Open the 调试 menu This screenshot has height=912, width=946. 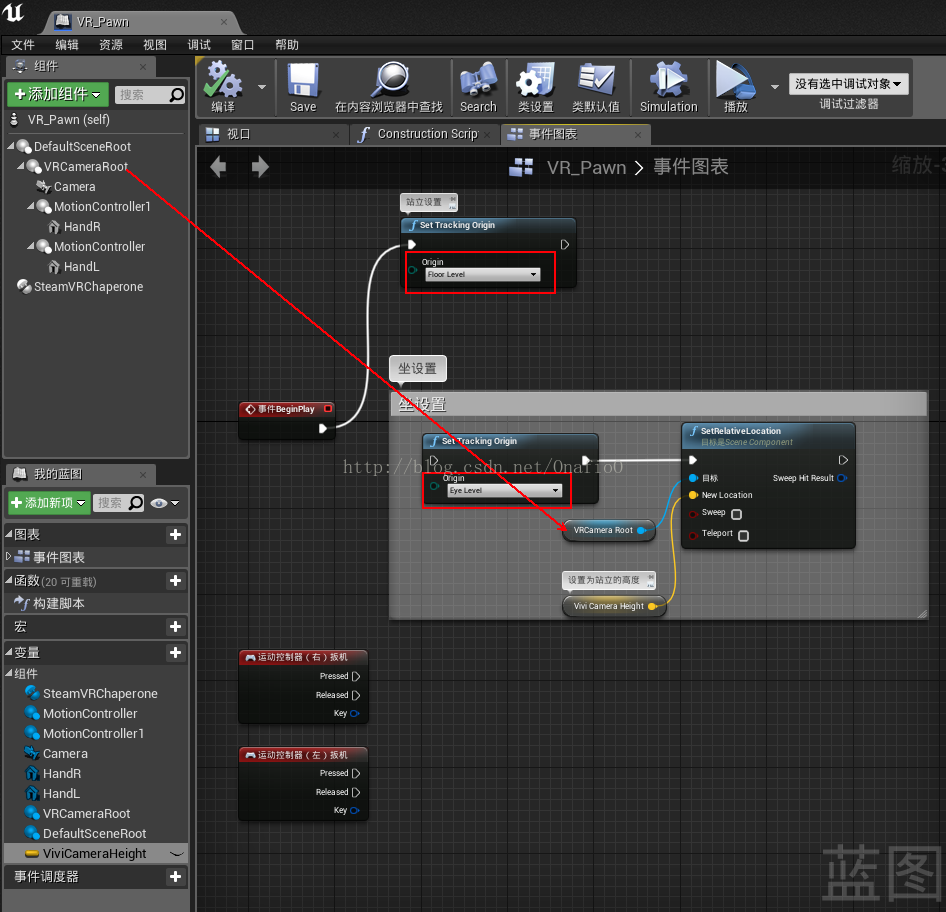click(199, 45)
